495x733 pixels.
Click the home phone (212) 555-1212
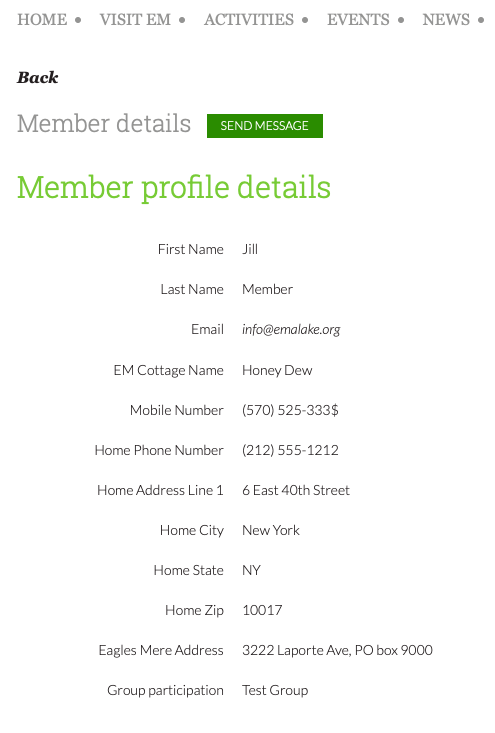[x=290, y=450]
